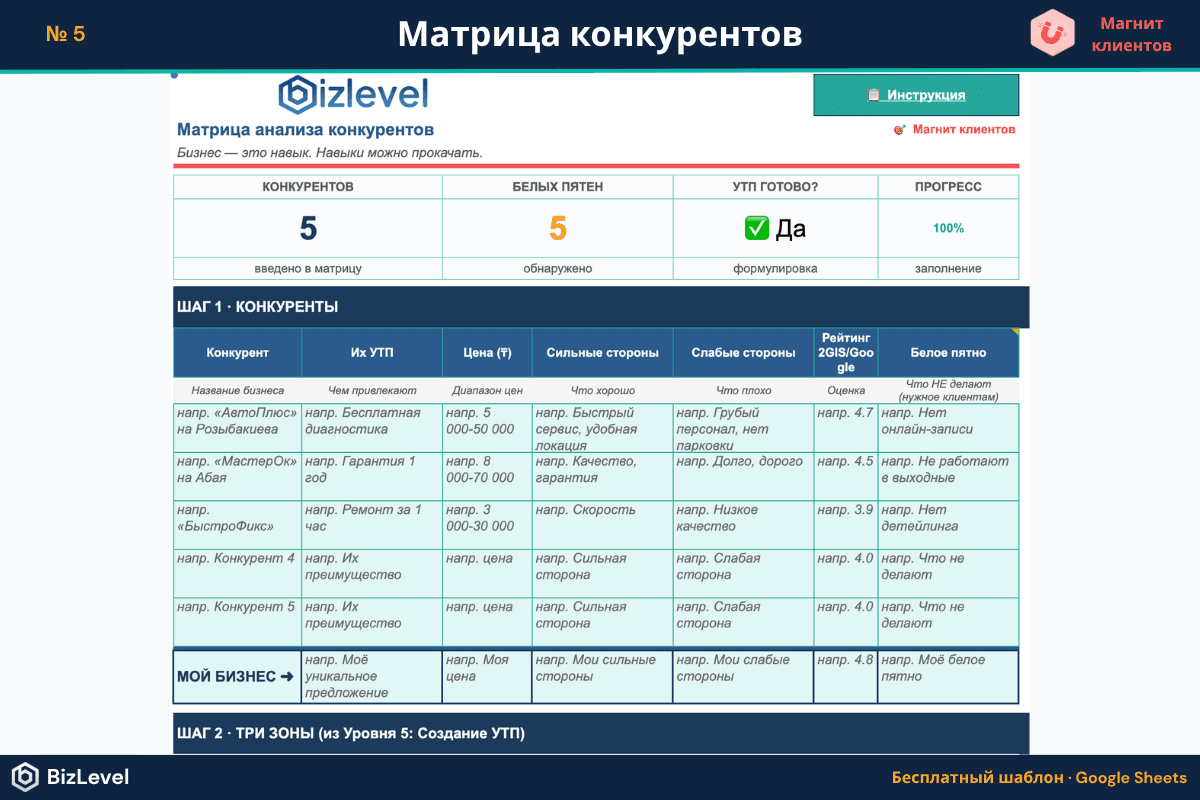This screenshot has width=1200, height=800.
Task: Select the БЕЛЫХ ПЯТЕН counter showing 5
Action: click(557, 228)
